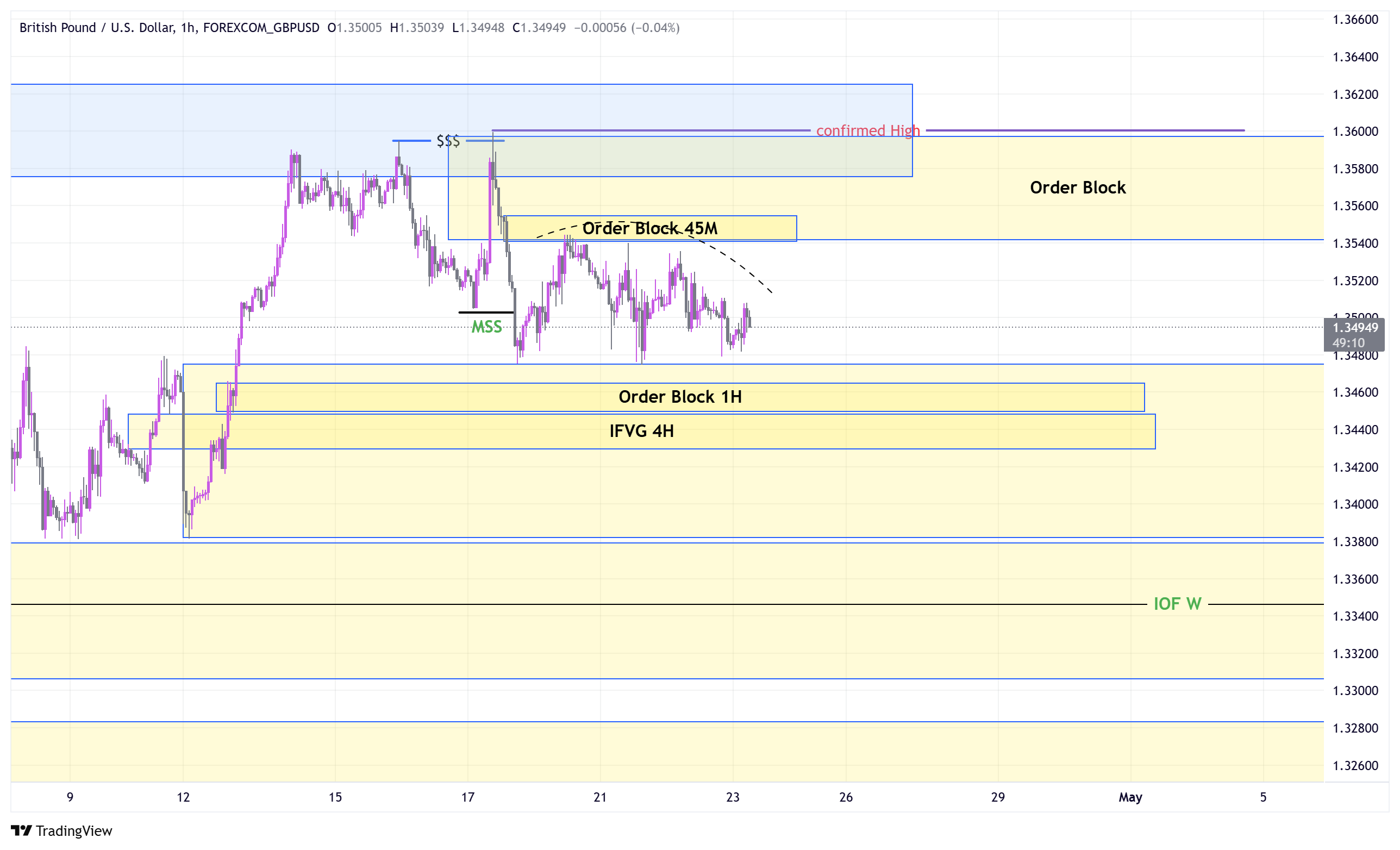
Task: Select the 'Order Block 1H' label
Action: [680, 397]
